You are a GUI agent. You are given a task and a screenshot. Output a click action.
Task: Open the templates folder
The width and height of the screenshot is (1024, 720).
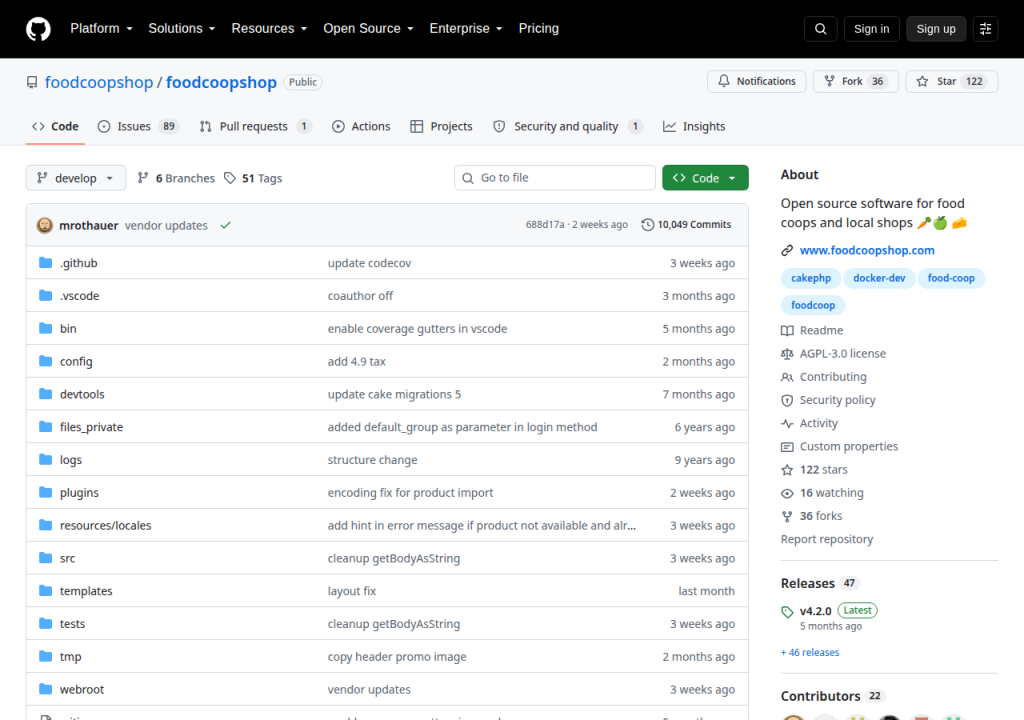86,591
